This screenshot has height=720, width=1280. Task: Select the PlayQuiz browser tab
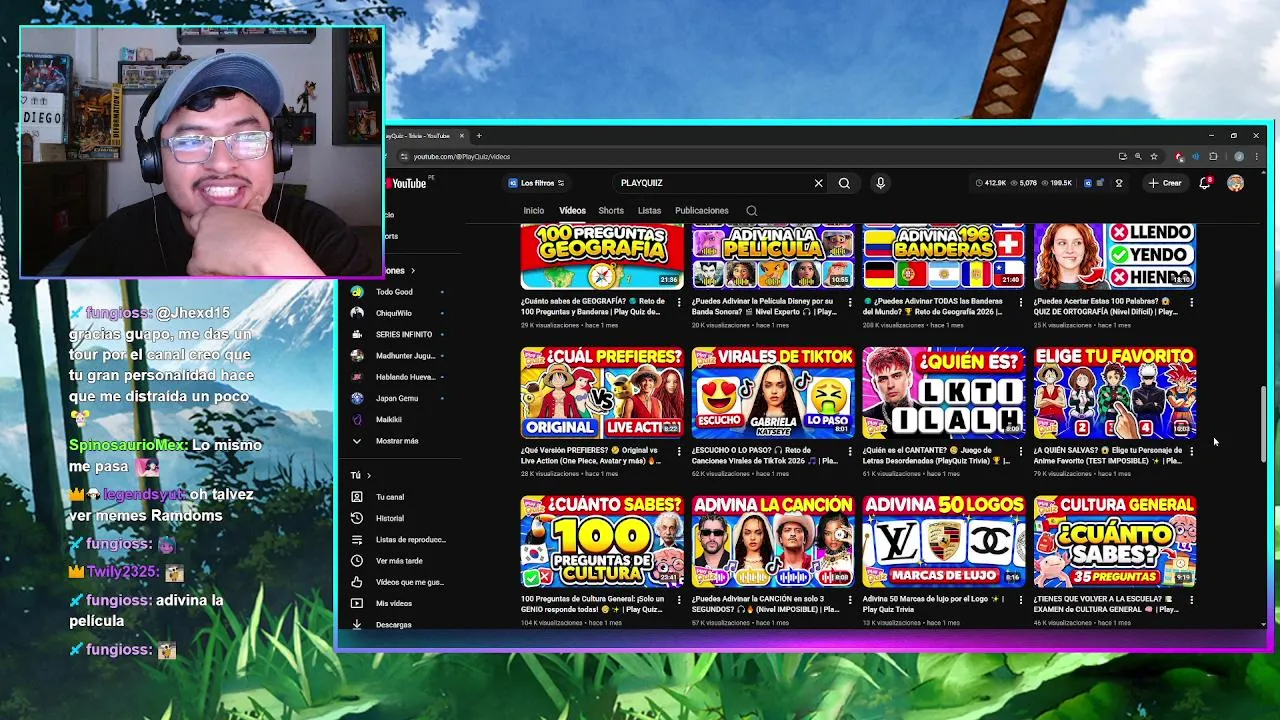(x=425, y=136)
